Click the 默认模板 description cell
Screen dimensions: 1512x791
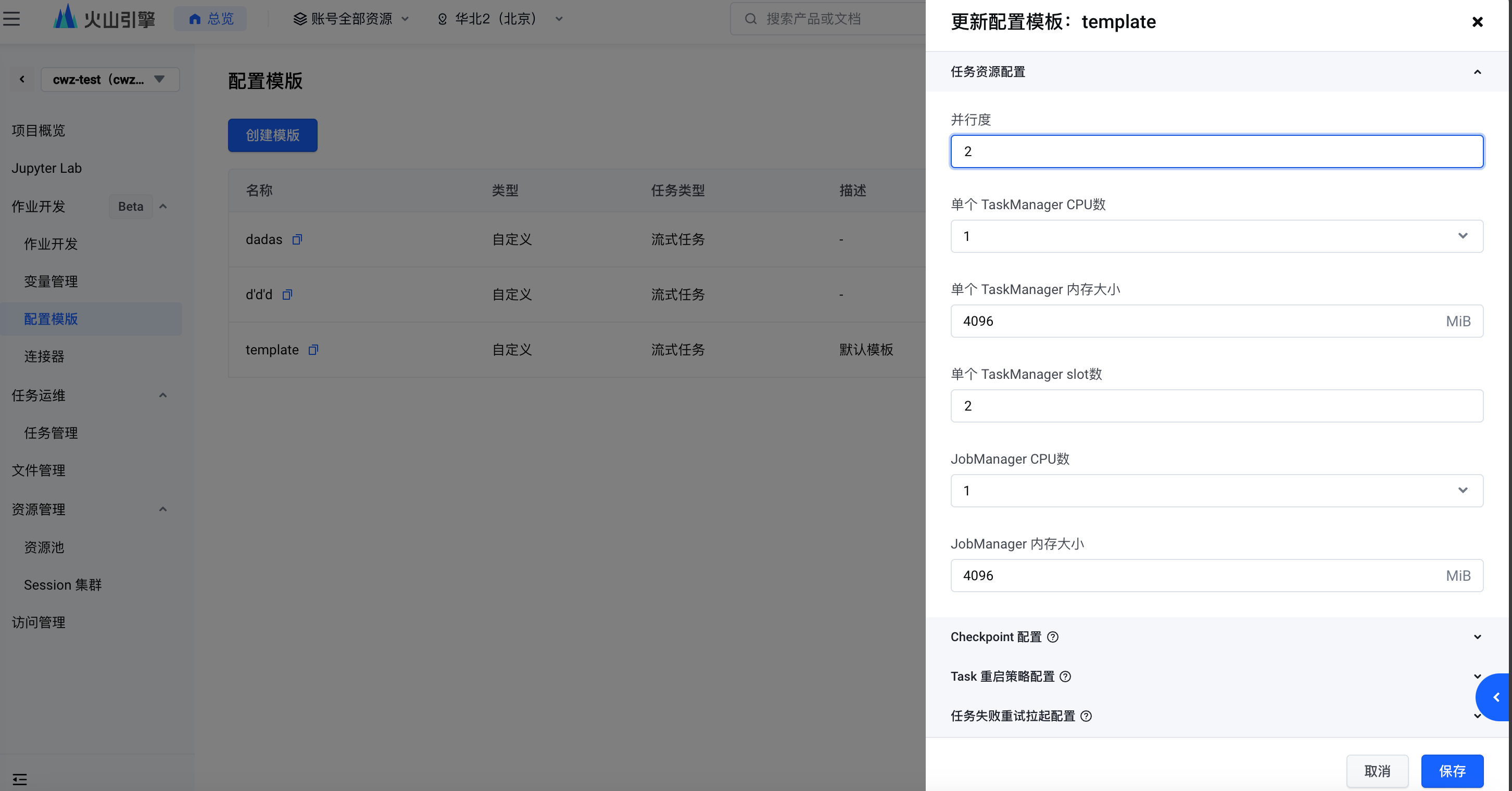pyautogui.click(x=866, y=350)
